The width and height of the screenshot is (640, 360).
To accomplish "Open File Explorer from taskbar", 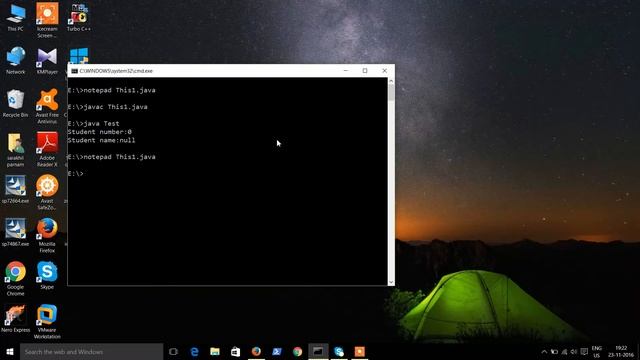I will pyautogui.click(x=215, y=351).
